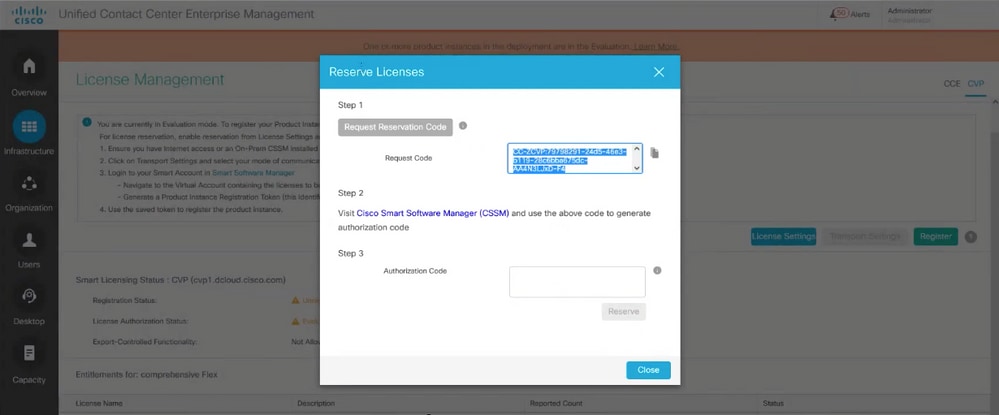999x415 pixels.
Task: Click the Transport Settings button
Action: (x=865, y=237)
